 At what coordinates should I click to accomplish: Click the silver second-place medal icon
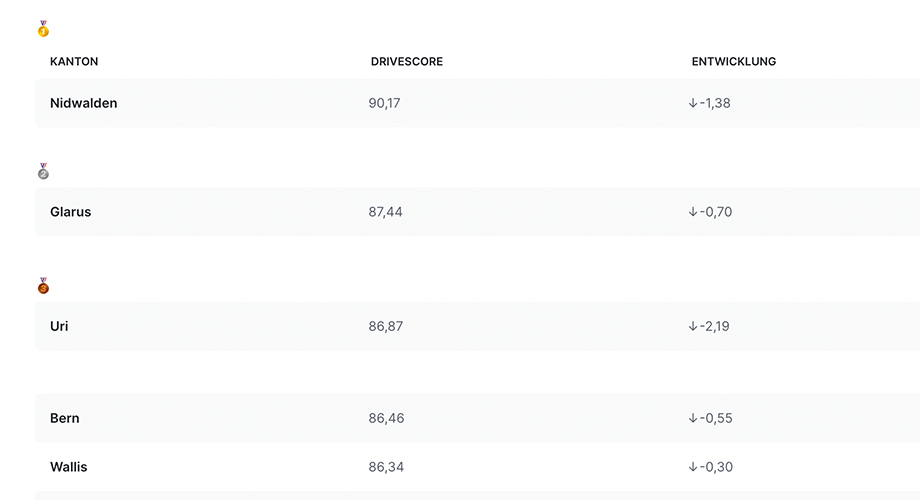[43, 171]
